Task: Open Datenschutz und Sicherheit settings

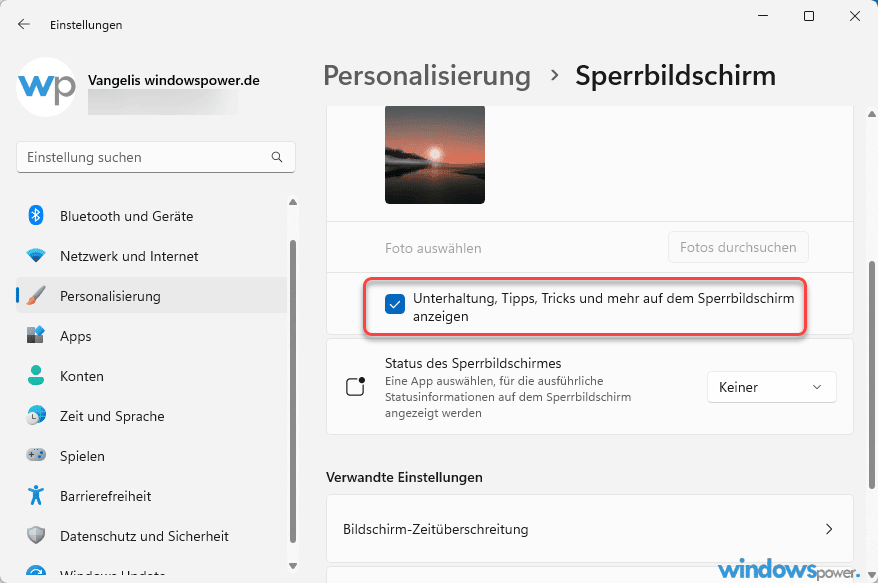Action: point(151,536)
